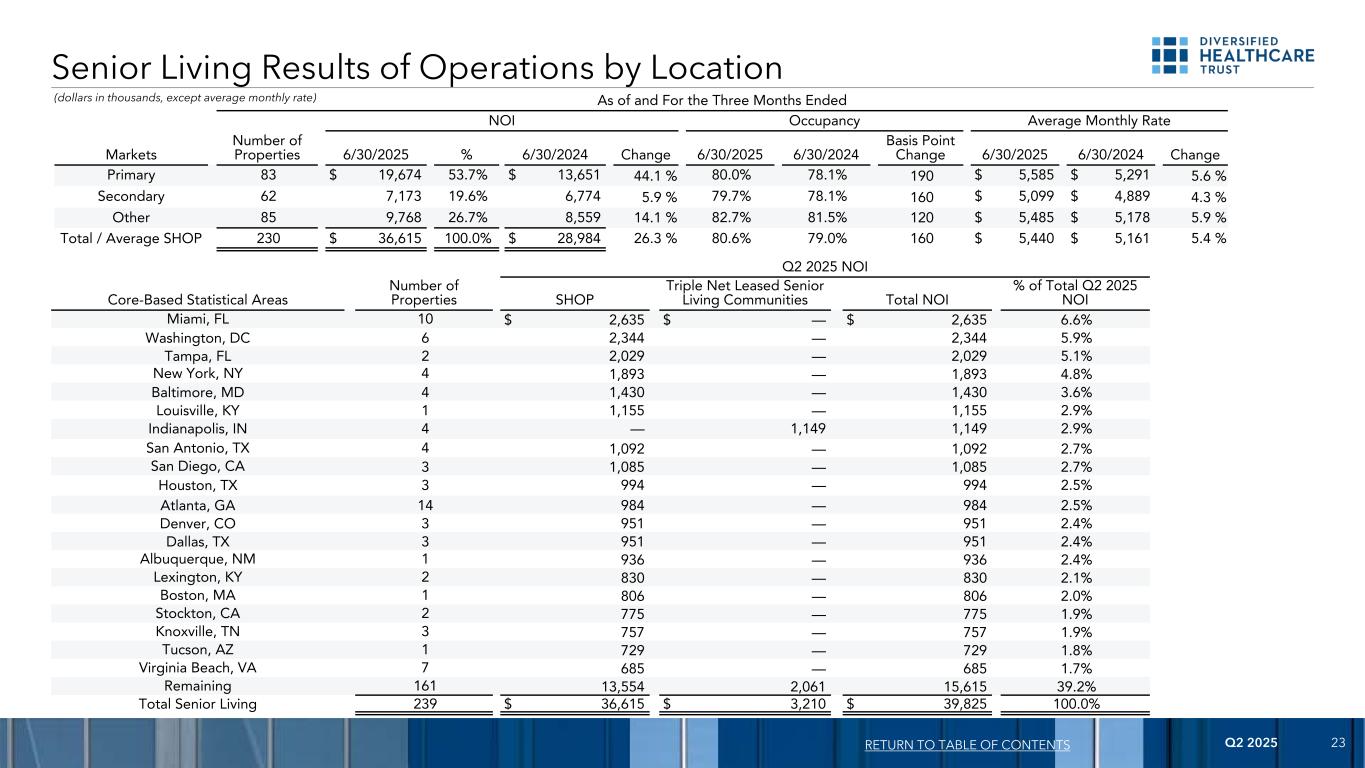Click the % of Total Q2 2025 NOI header
Screen dimensions: 1365x768
1074,293
